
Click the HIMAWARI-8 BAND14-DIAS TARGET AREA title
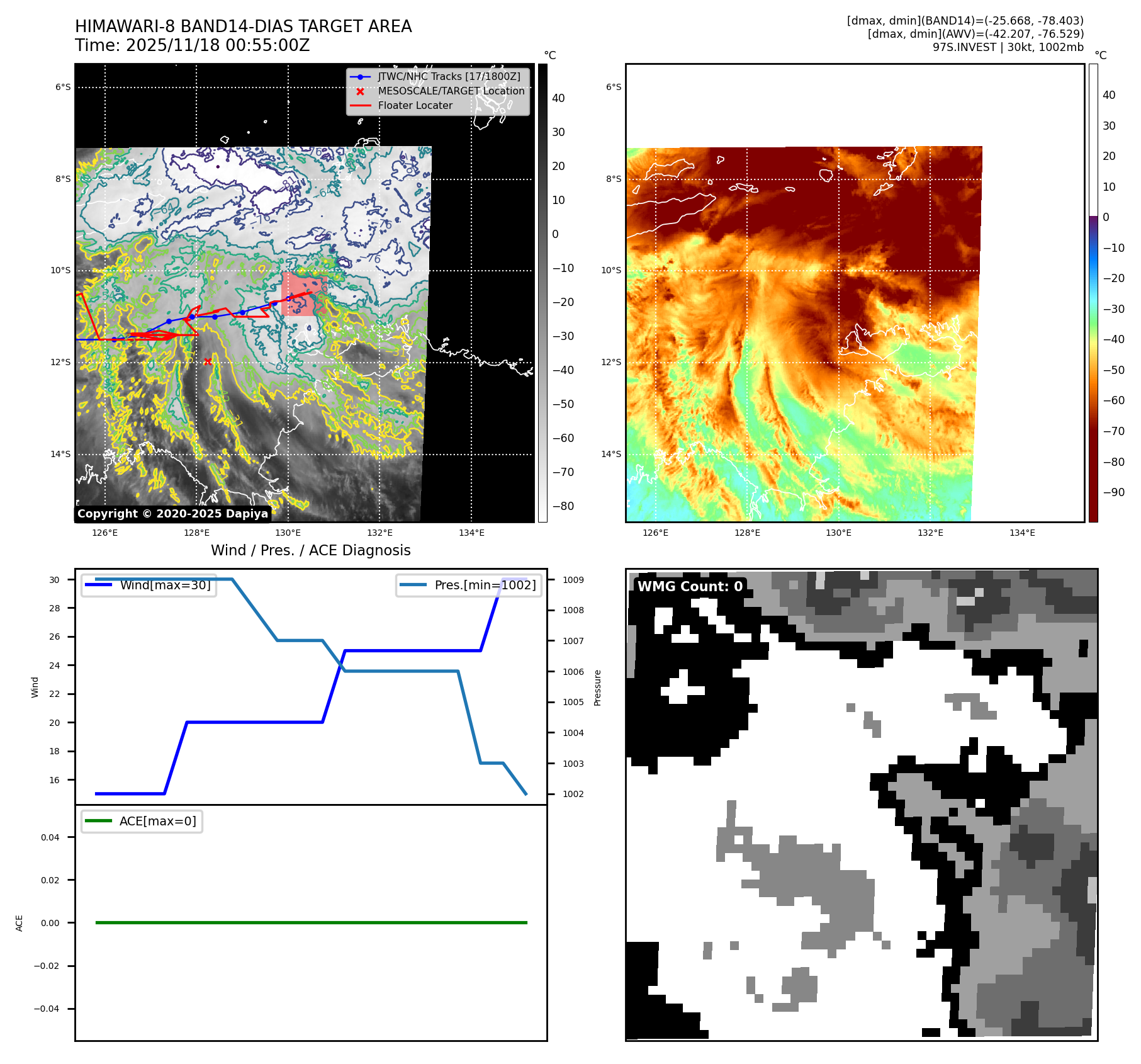pyautogui.click(x=243, y=26)
